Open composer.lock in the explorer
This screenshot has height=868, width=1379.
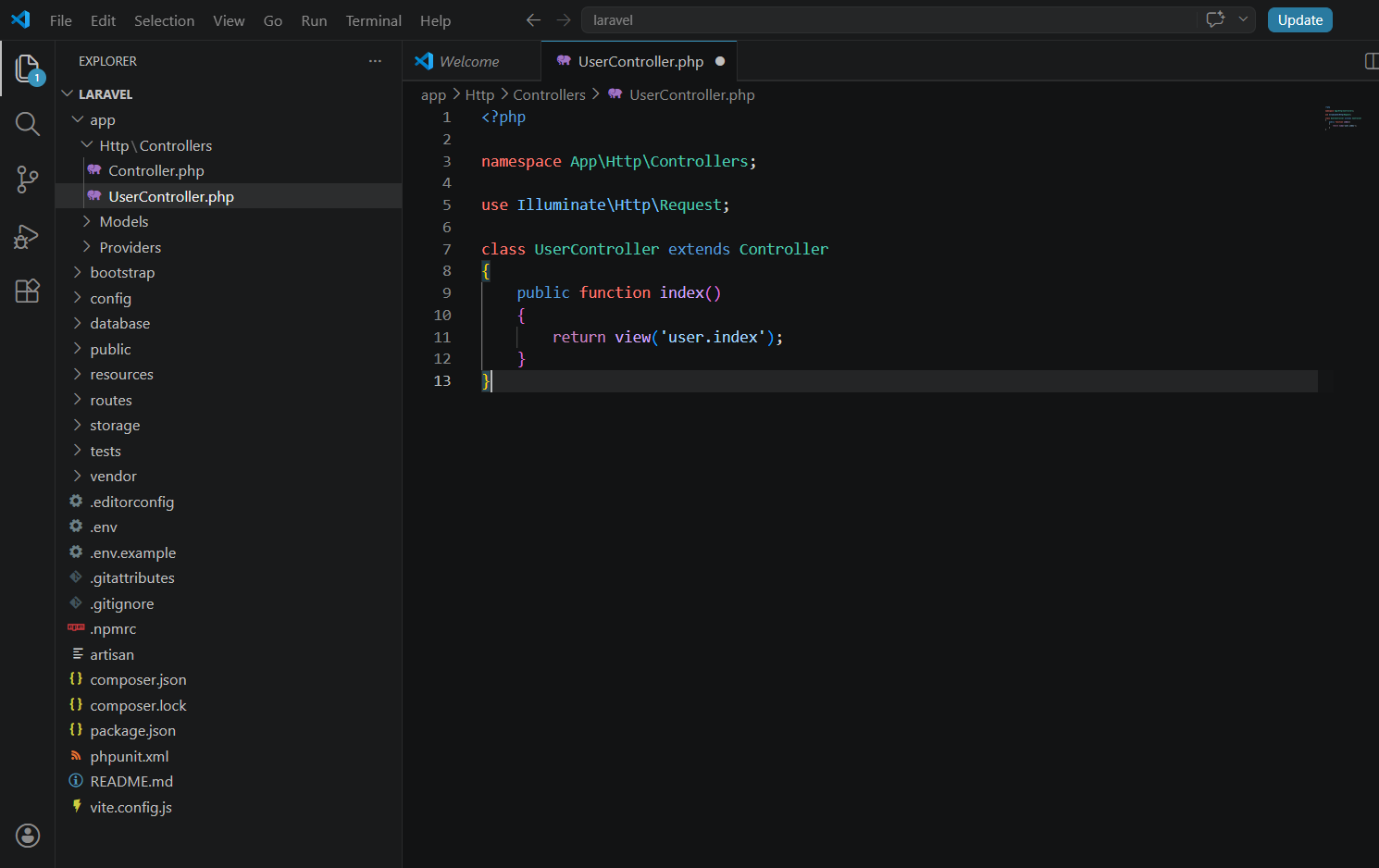pos(229,705)
